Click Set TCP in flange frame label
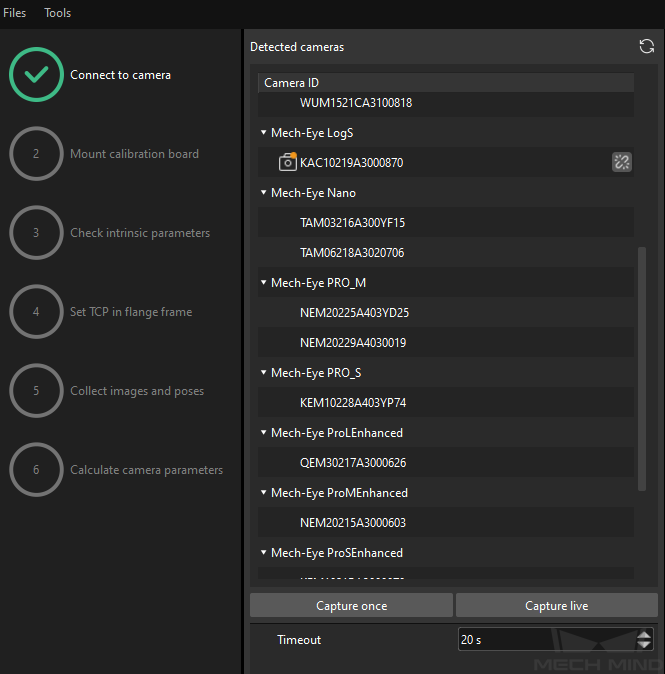Image resolution: width=665 pixels, height=674 pixels. pyautogui.click(x=131, y=312)
